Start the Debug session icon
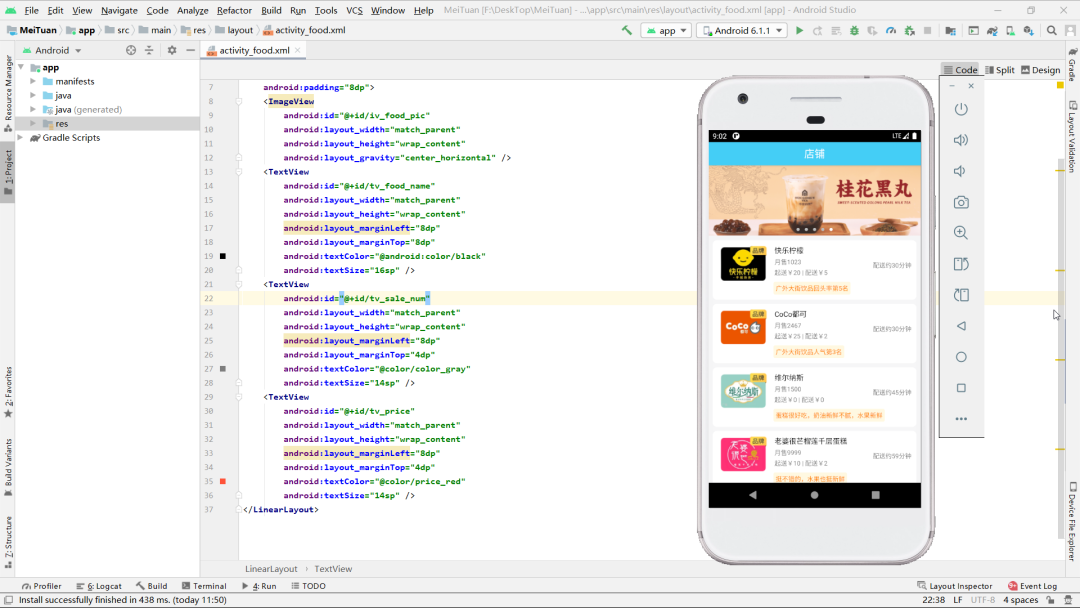The height and width of the screenshot is (608, 1080). [853, 31]
